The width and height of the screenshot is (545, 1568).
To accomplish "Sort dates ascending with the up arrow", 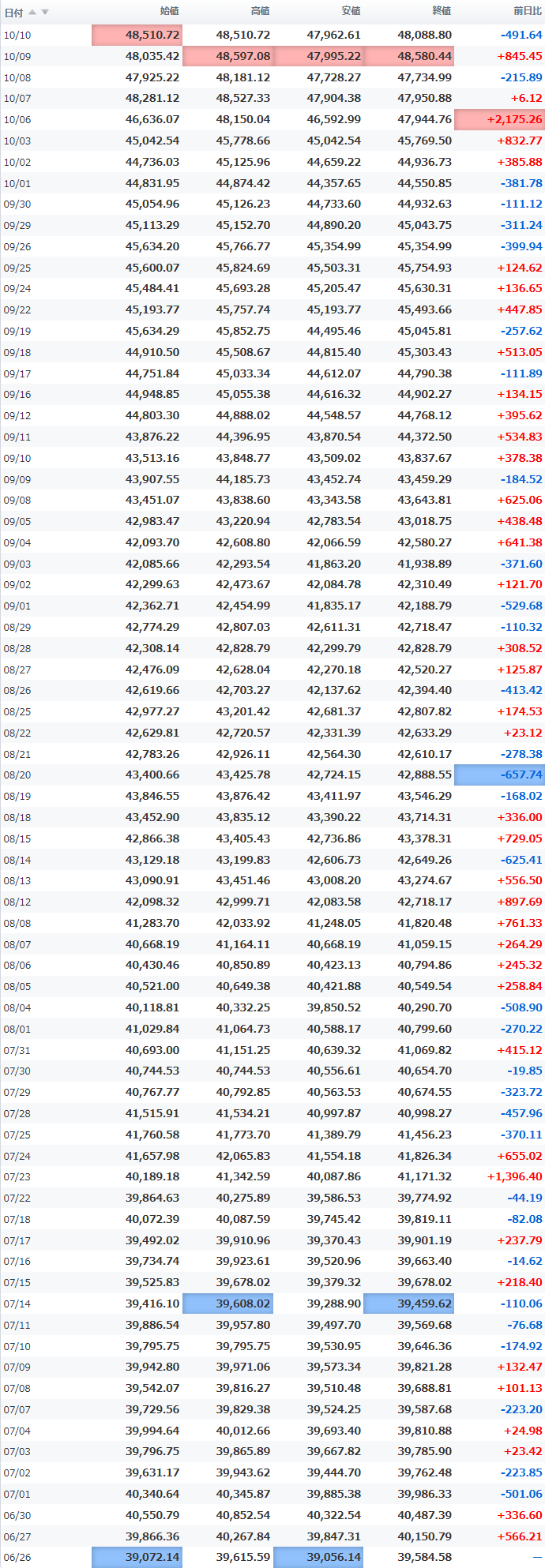I will click(32, 12).
